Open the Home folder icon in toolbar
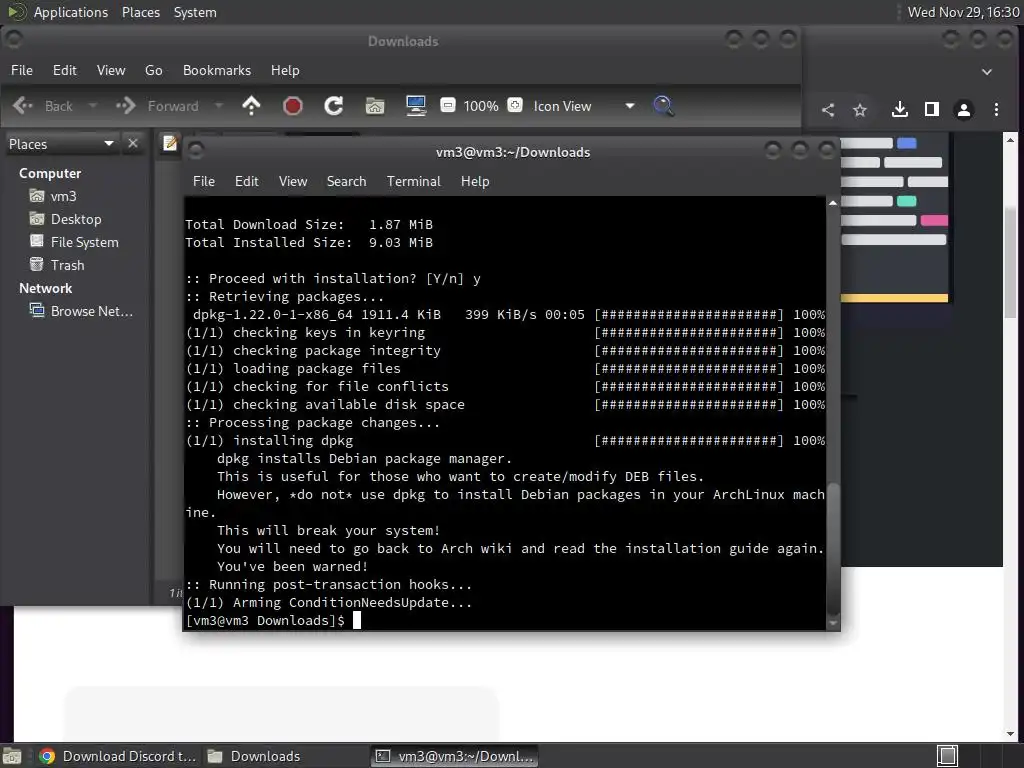 375,106
